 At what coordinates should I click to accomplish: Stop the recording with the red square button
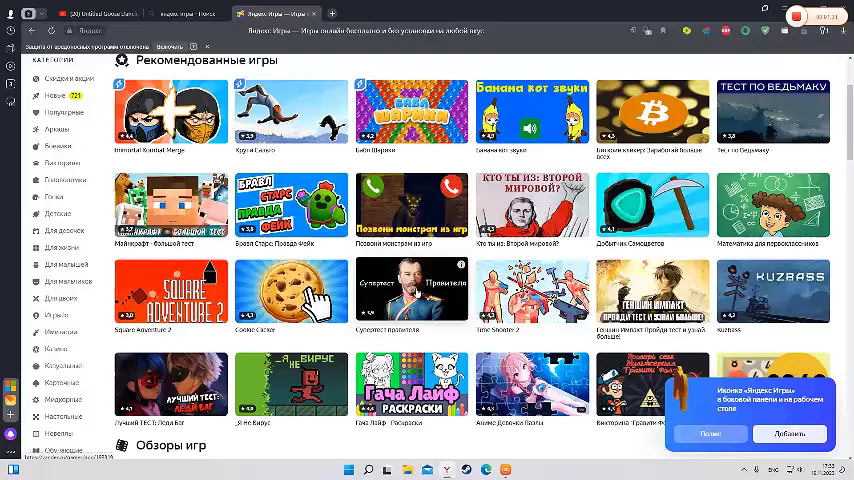coord(796,16)
